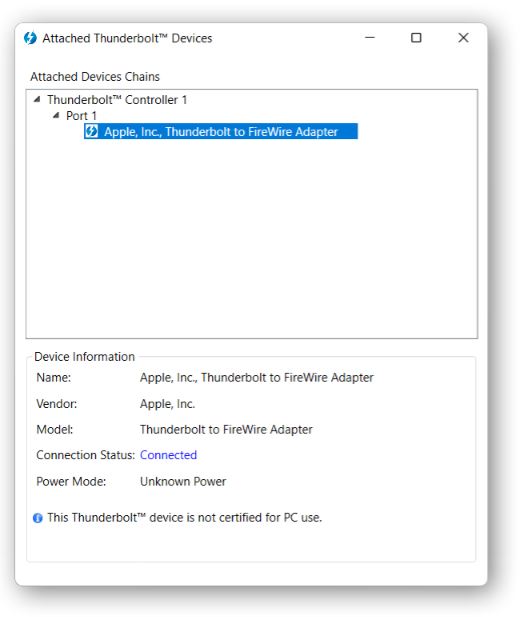Click the not certified for PC use message

coord(185,518)
